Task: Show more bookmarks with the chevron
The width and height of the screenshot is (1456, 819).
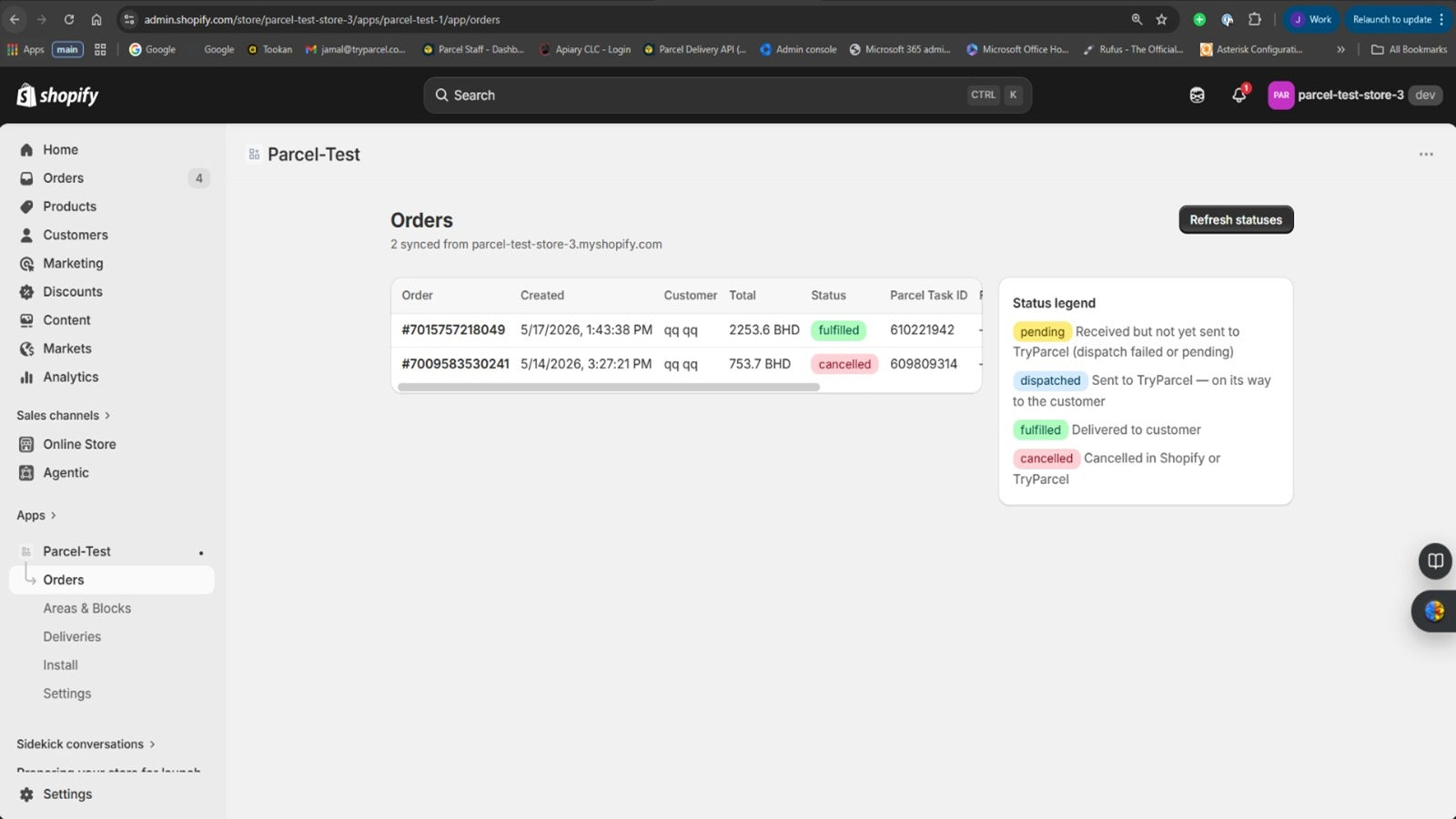Action: pyautogui.click(x=1340, y=49)
